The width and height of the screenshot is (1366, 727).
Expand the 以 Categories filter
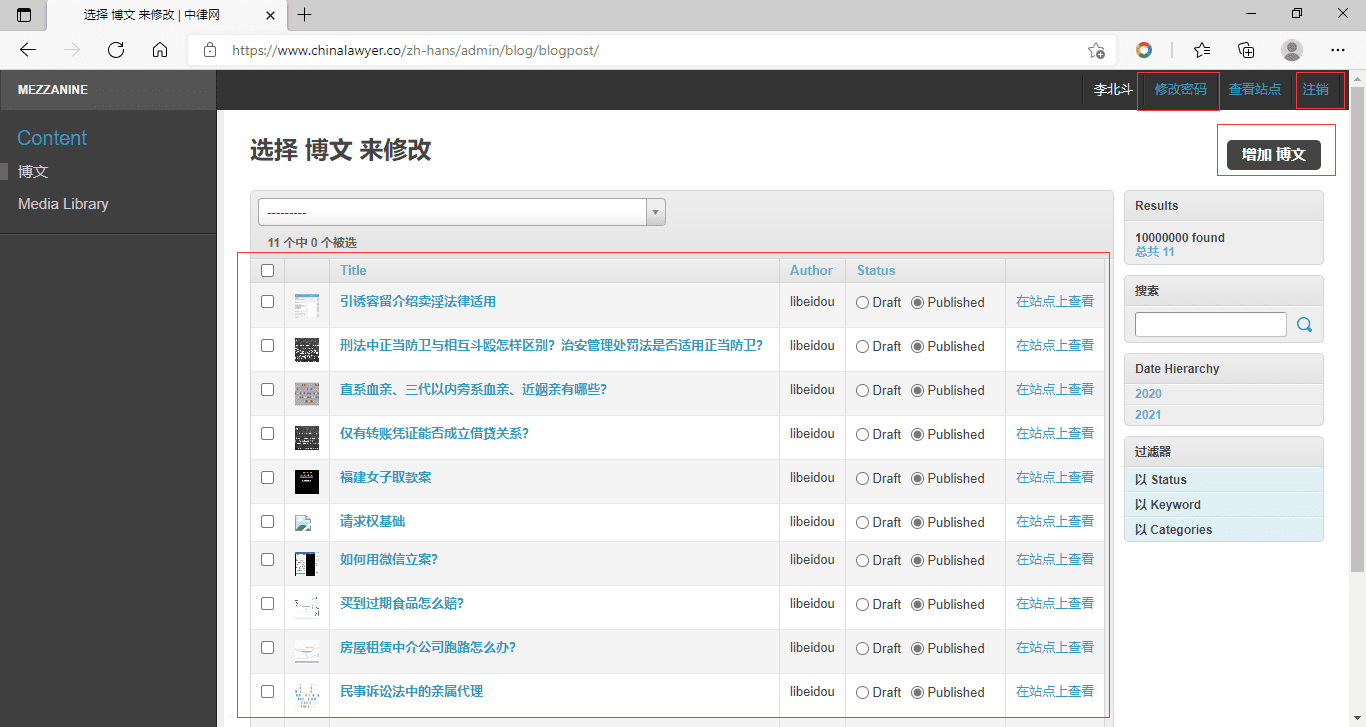[1223, 530]
